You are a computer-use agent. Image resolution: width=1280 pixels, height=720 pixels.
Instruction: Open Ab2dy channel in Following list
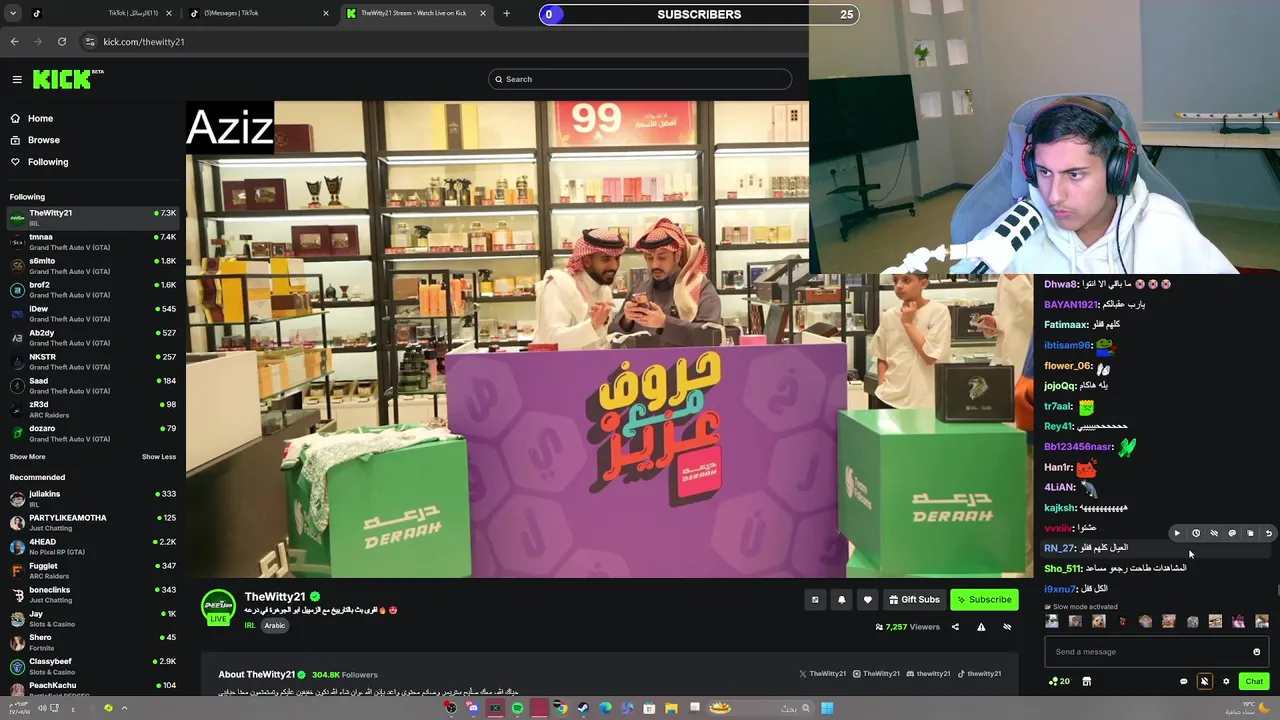(92, 337)
